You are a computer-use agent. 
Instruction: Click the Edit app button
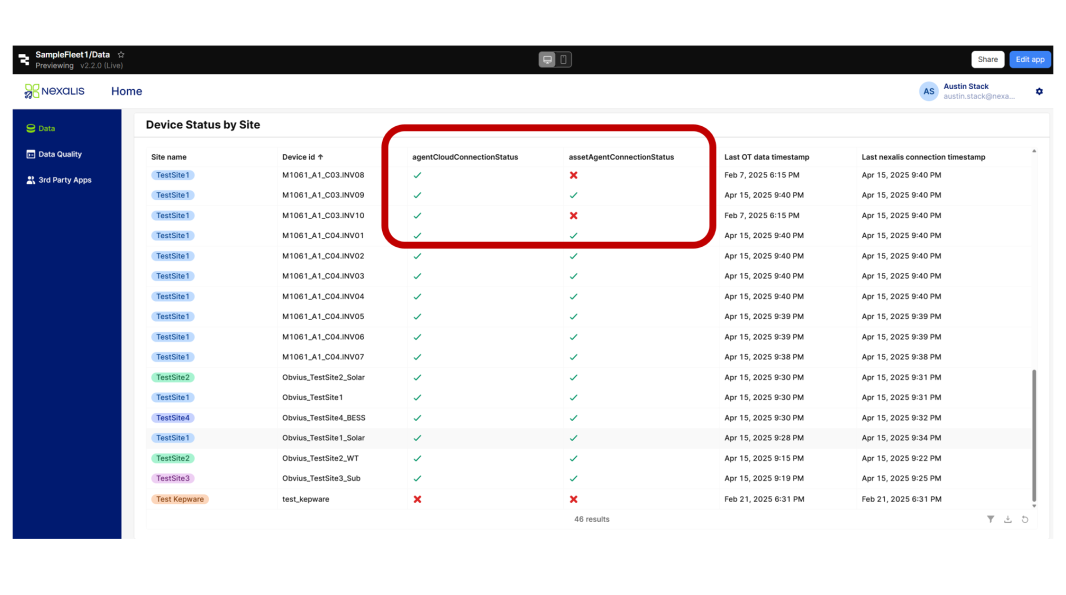[x=1030, y=60]
